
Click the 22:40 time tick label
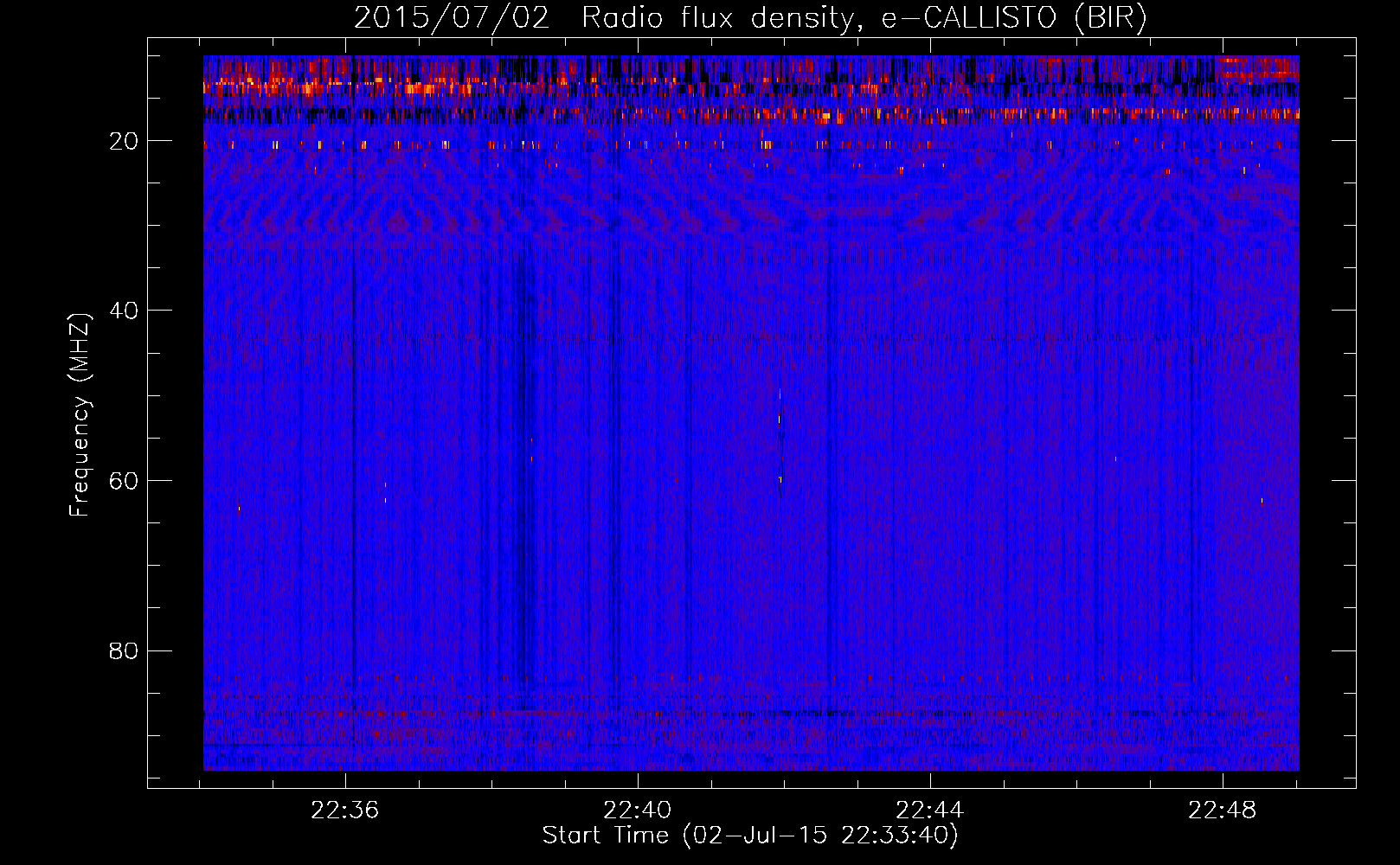[x=638, y=811]
